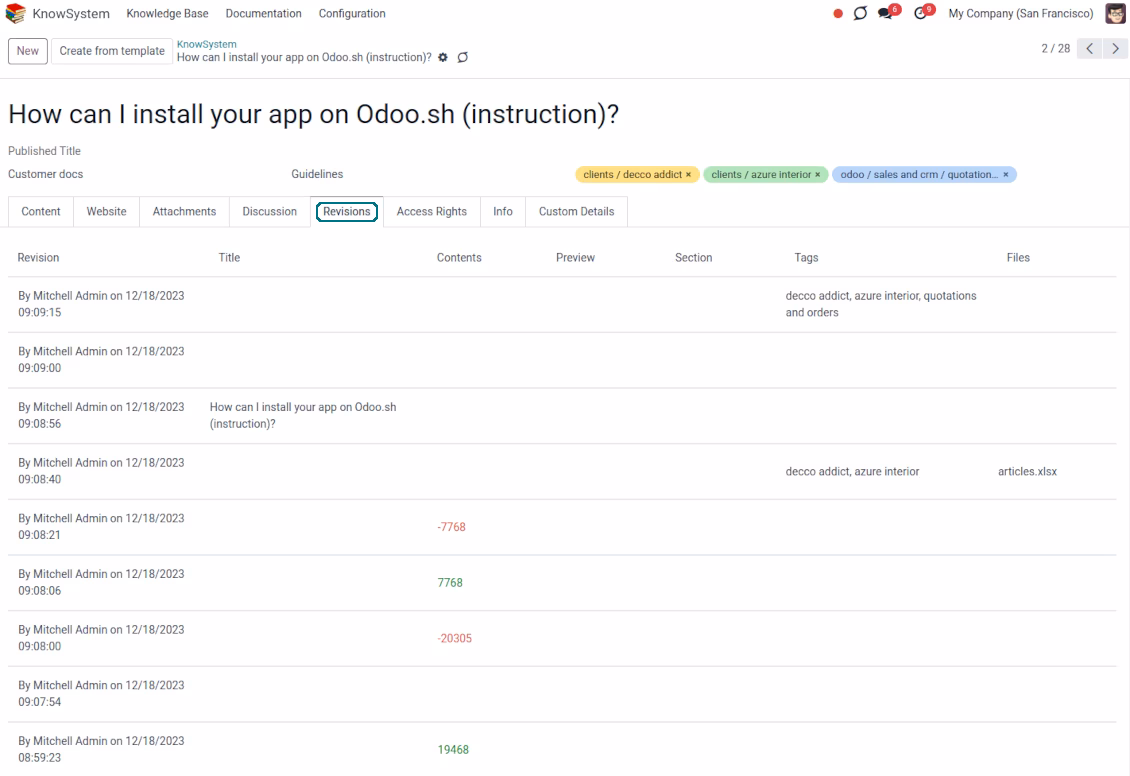Remove the clients / azure interior tag
The width and height of the screenshot is (1130, 776).
pyautogui.click(x=817, y=174)
